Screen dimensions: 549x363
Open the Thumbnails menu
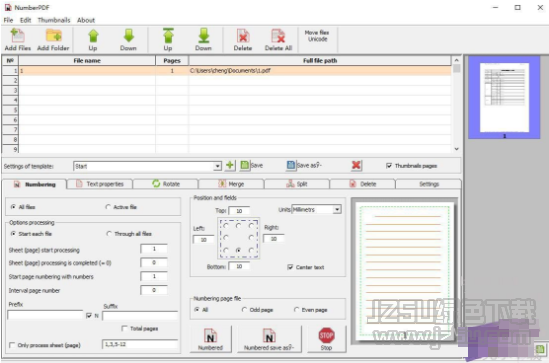coord(54,20)
